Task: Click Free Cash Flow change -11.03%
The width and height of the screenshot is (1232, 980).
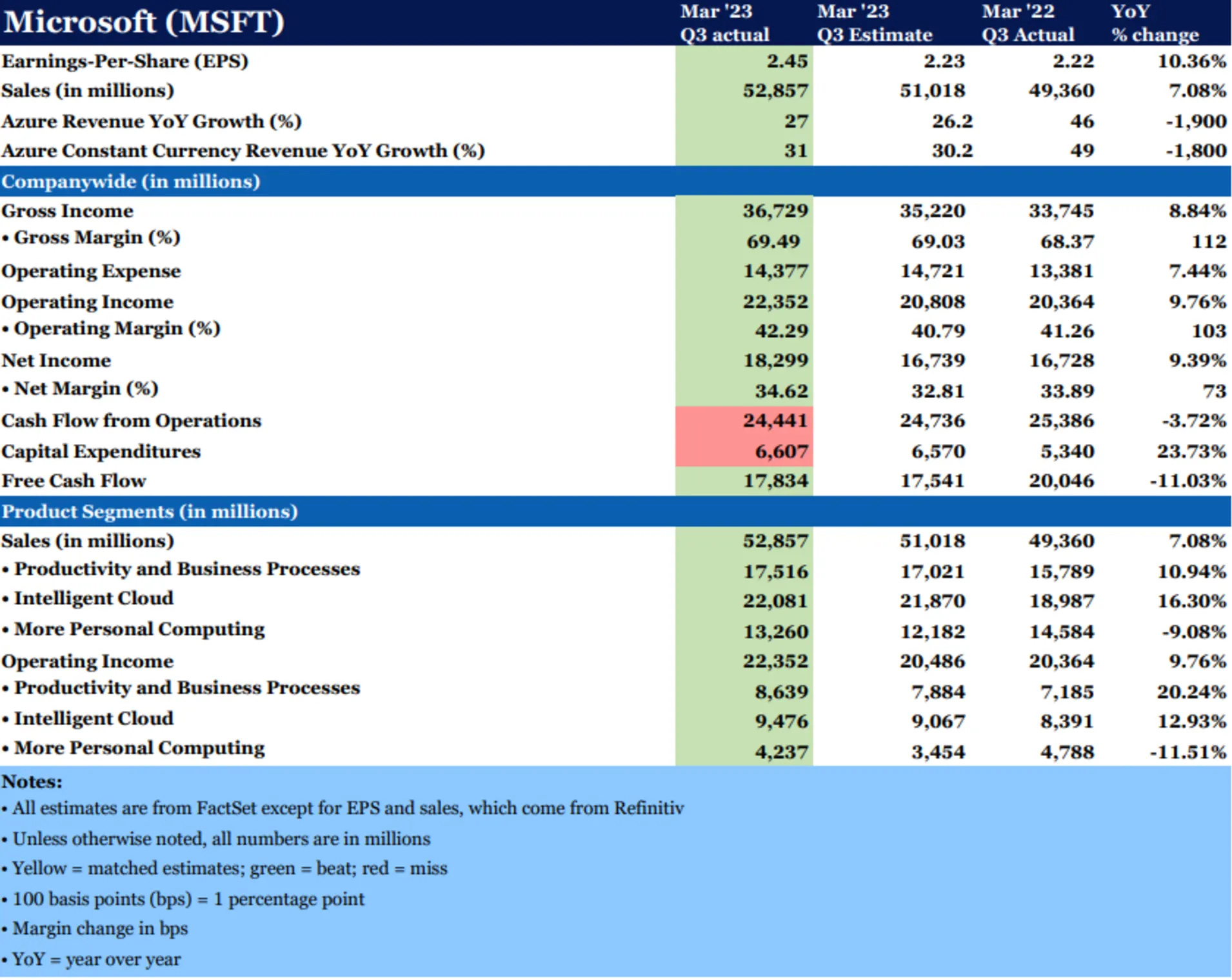Action: tap(1187, 481)
